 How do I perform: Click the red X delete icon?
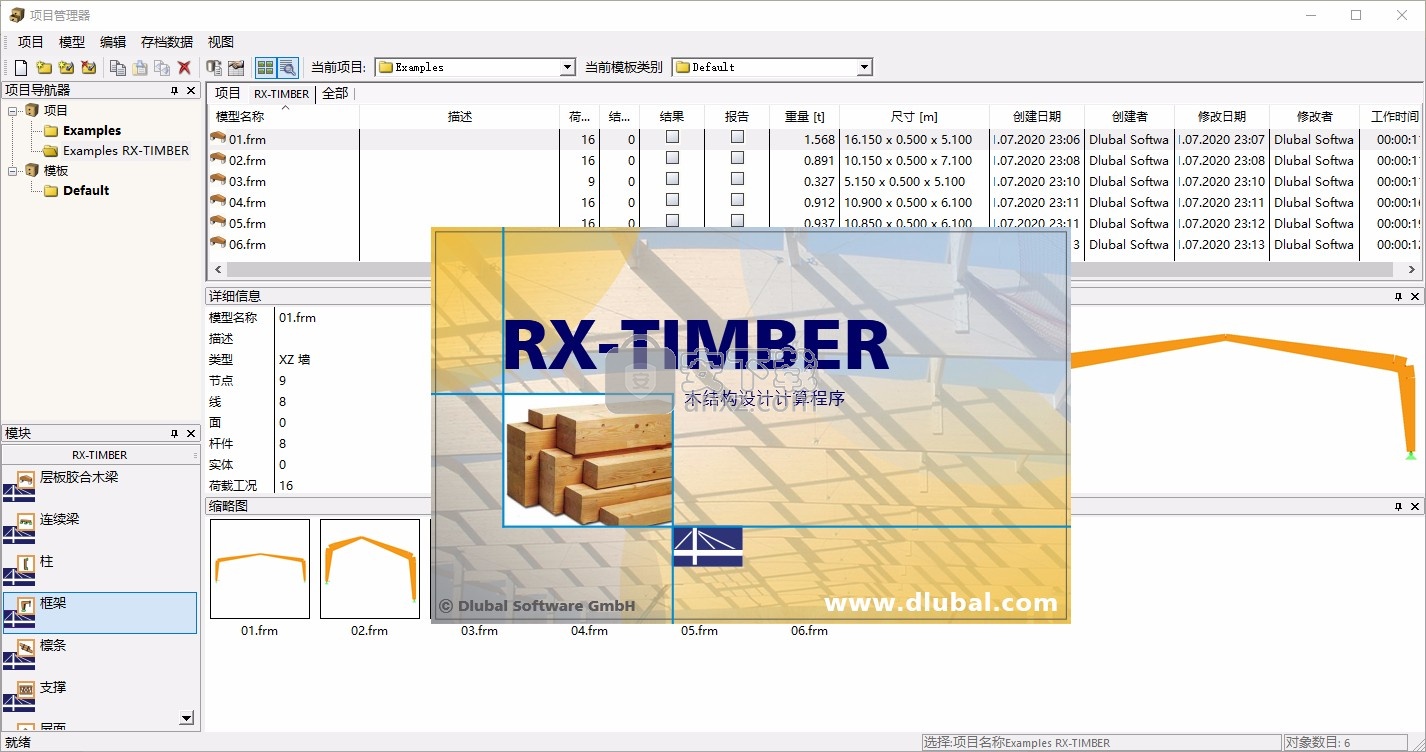(x=184, y=68)
